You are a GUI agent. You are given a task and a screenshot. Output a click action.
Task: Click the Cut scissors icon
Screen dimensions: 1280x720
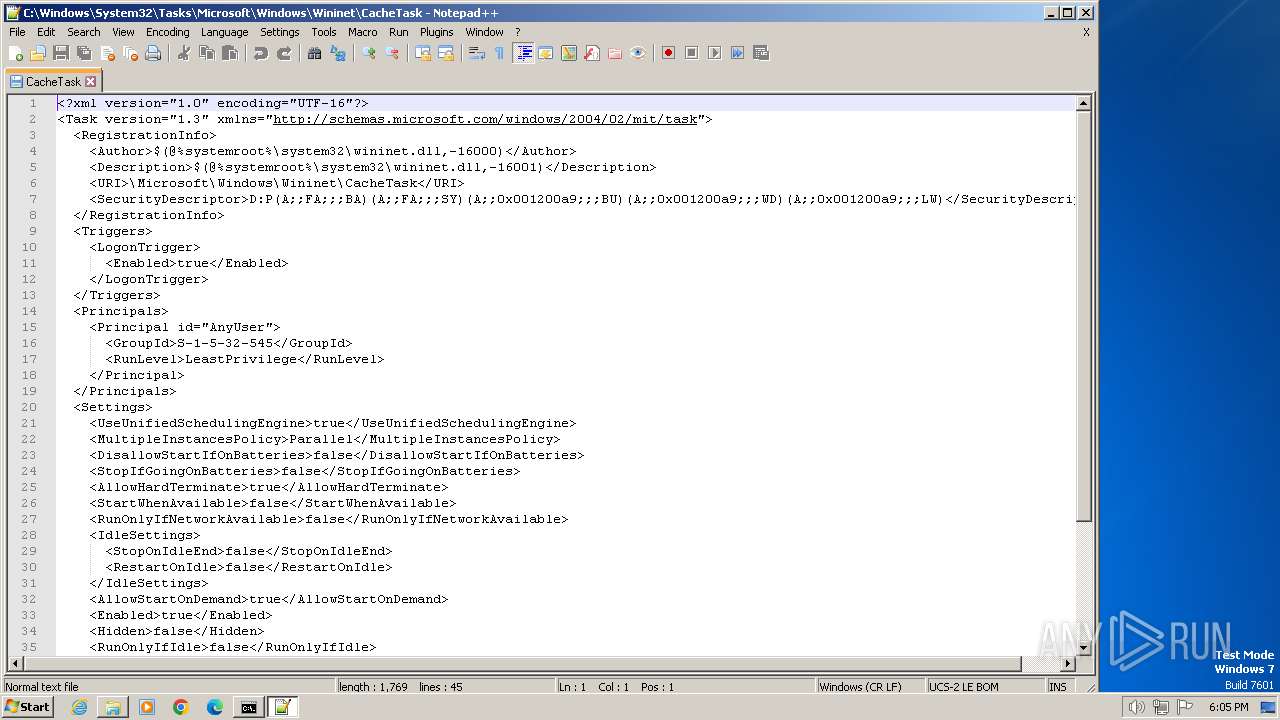(184, 53)
